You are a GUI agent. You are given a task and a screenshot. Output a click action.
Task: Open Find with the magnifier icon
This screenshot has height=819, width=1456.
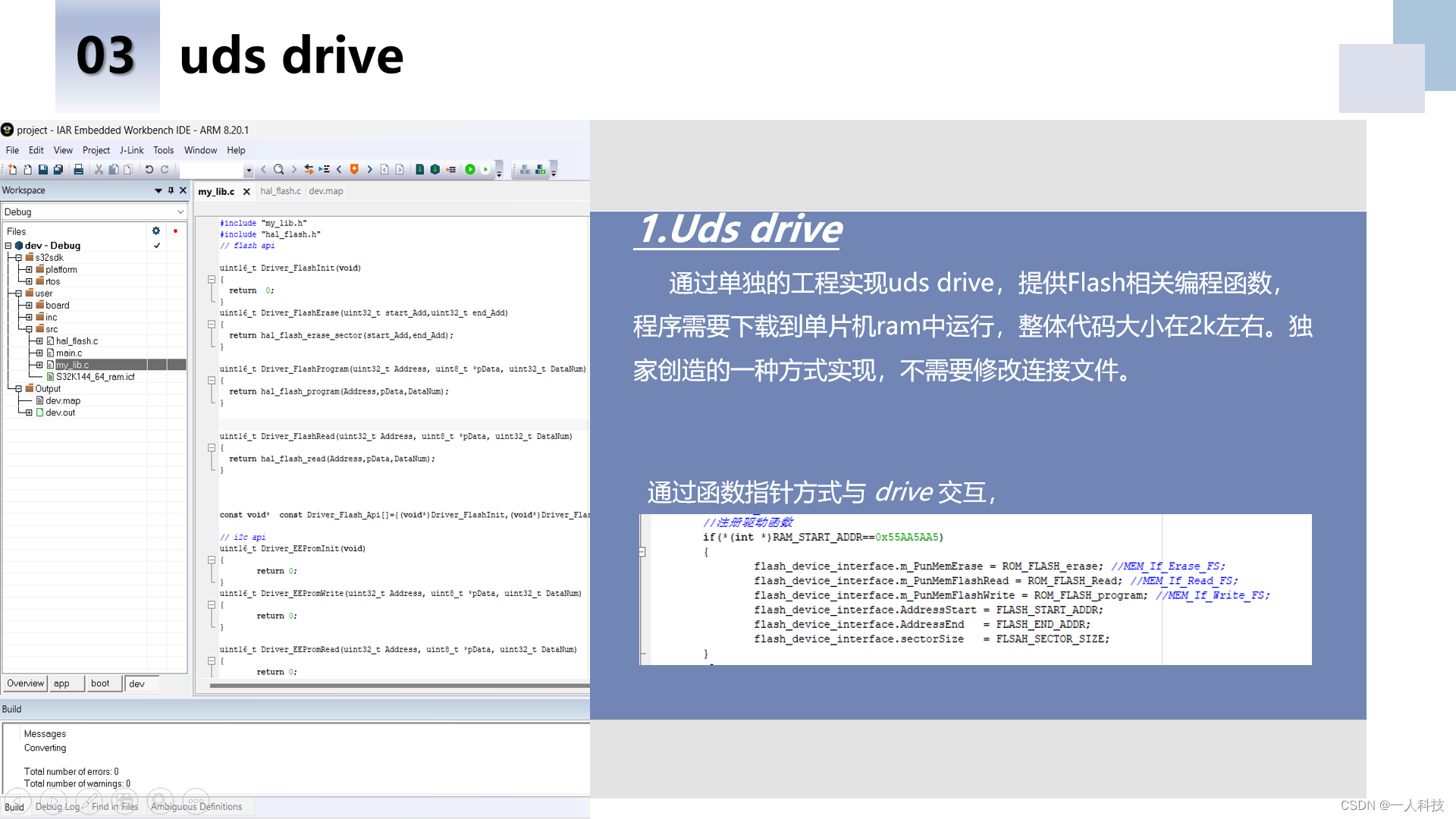click(278, 170)
